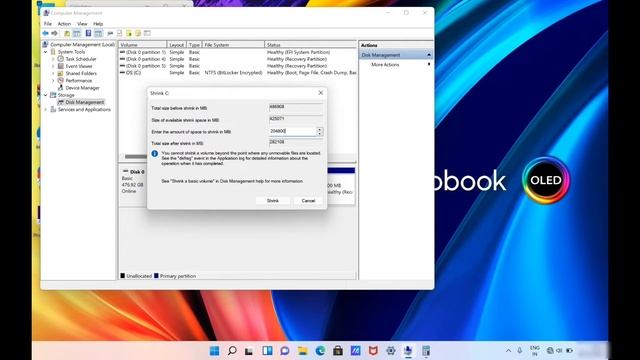Open File Explorer from the taskbar

(x=302, y=351)
